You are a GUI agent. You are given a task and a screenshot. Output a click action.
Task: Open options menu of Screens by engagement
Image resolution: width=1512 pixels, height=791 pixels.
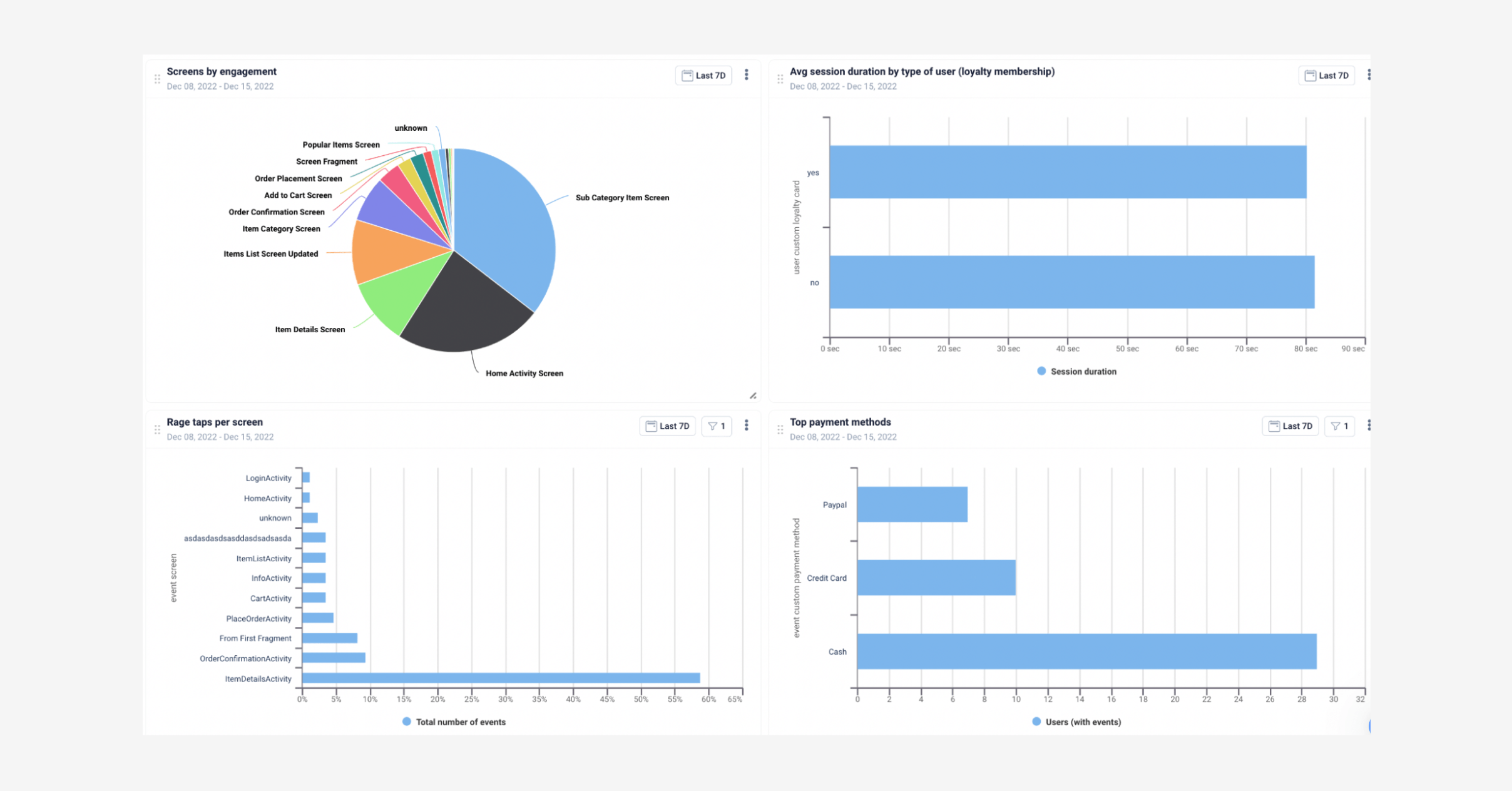(x=746, y=75)
